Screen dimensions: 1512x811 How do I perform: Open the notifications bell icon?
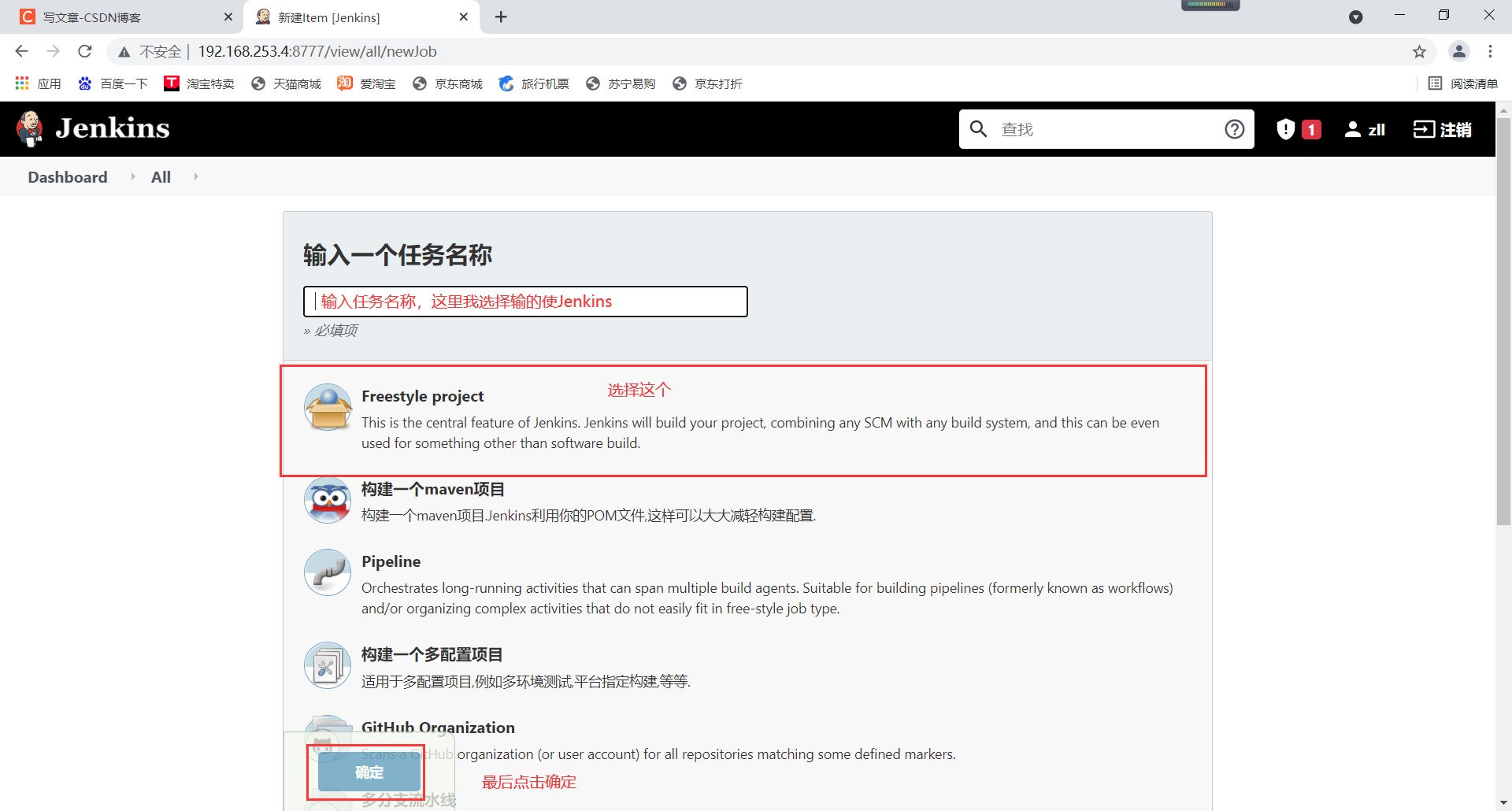pos(1285,128)
